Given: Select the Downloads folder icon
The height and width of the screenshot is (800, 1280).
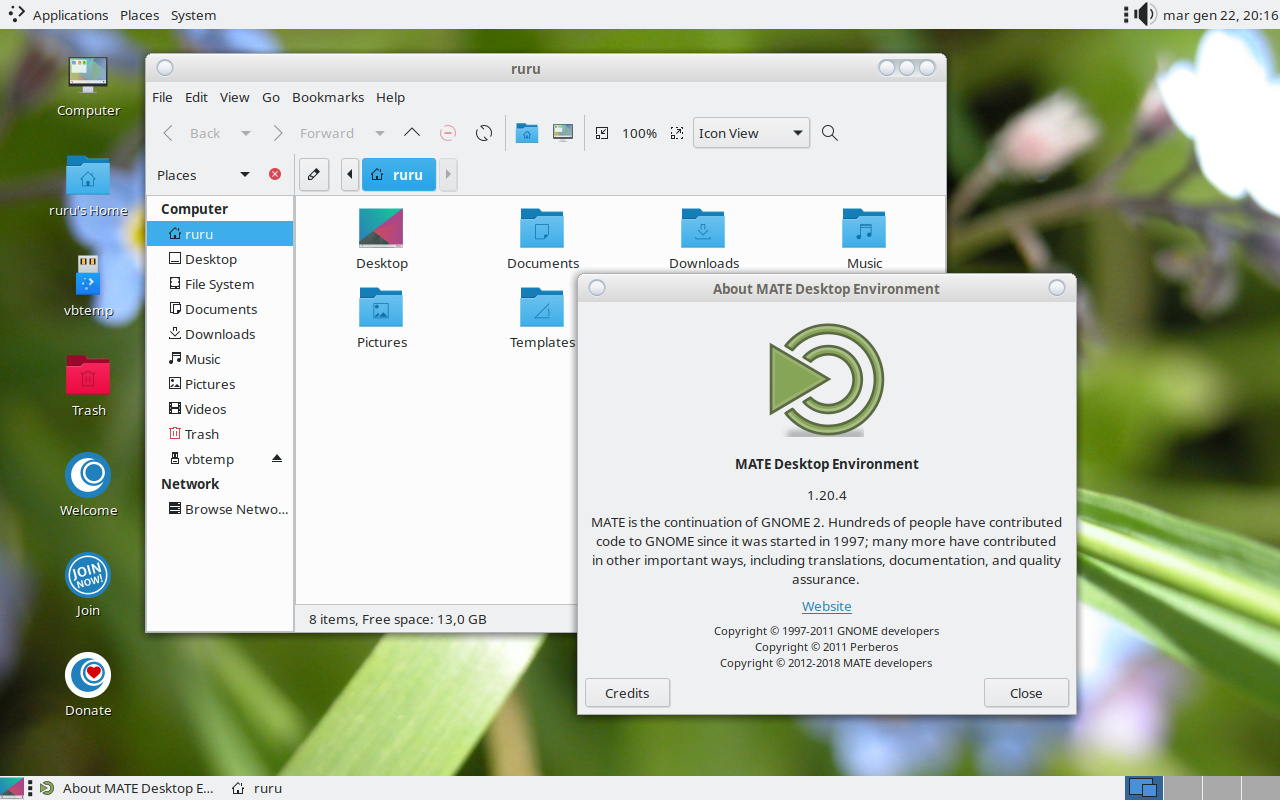Looking at the screenshot, I should [703, 228].
